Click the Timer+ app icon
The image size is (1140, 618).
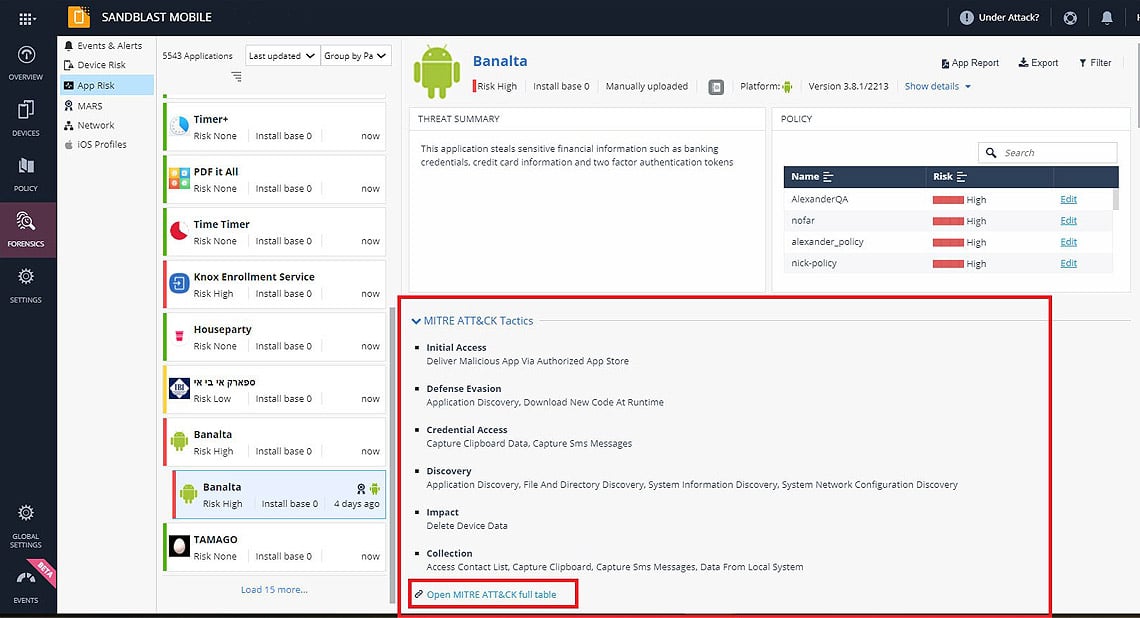tap(179, 125)
